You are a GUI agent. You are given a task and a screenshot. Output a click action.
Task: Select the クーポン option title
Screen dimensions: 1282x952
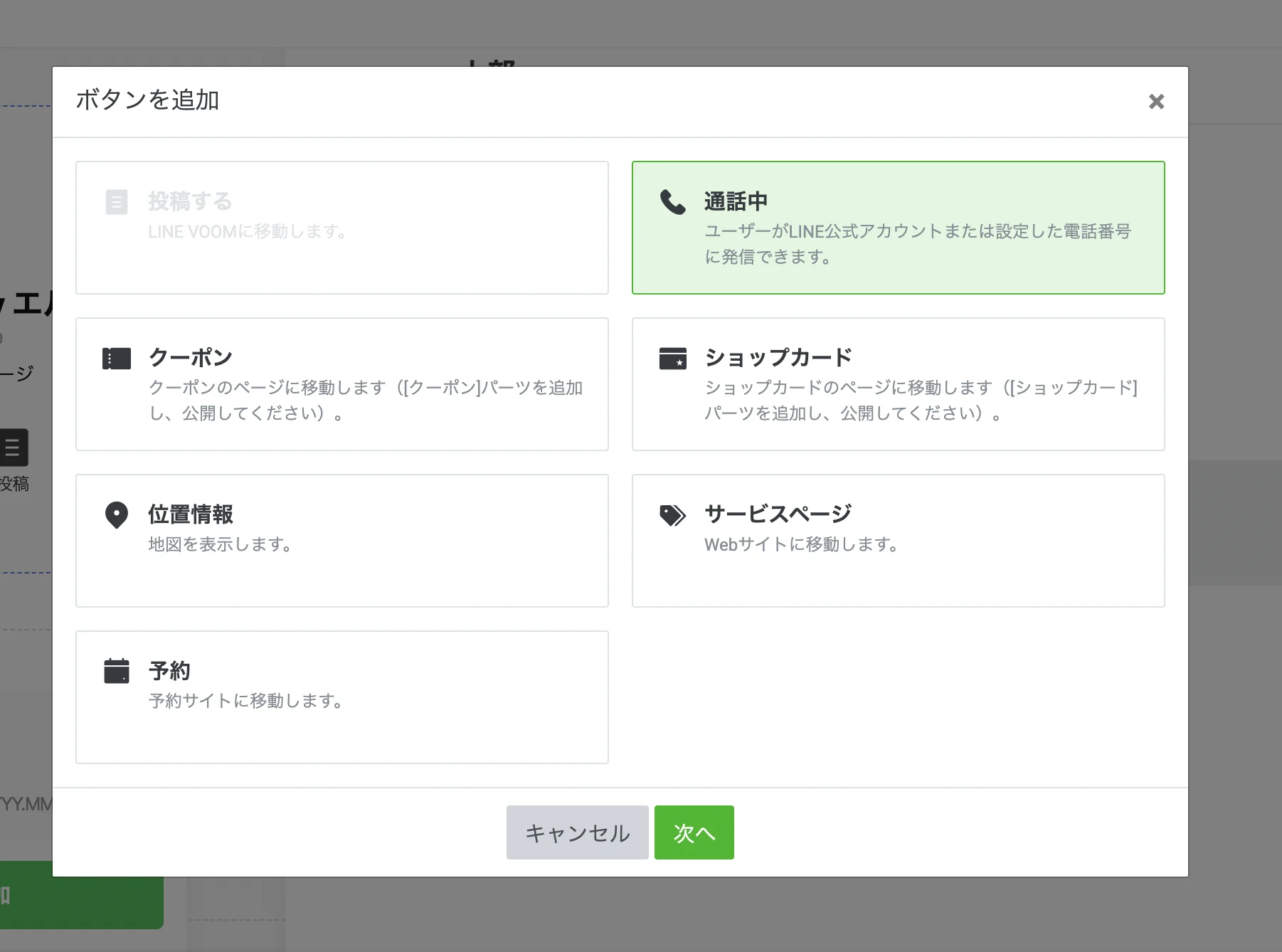coord(191,358)
